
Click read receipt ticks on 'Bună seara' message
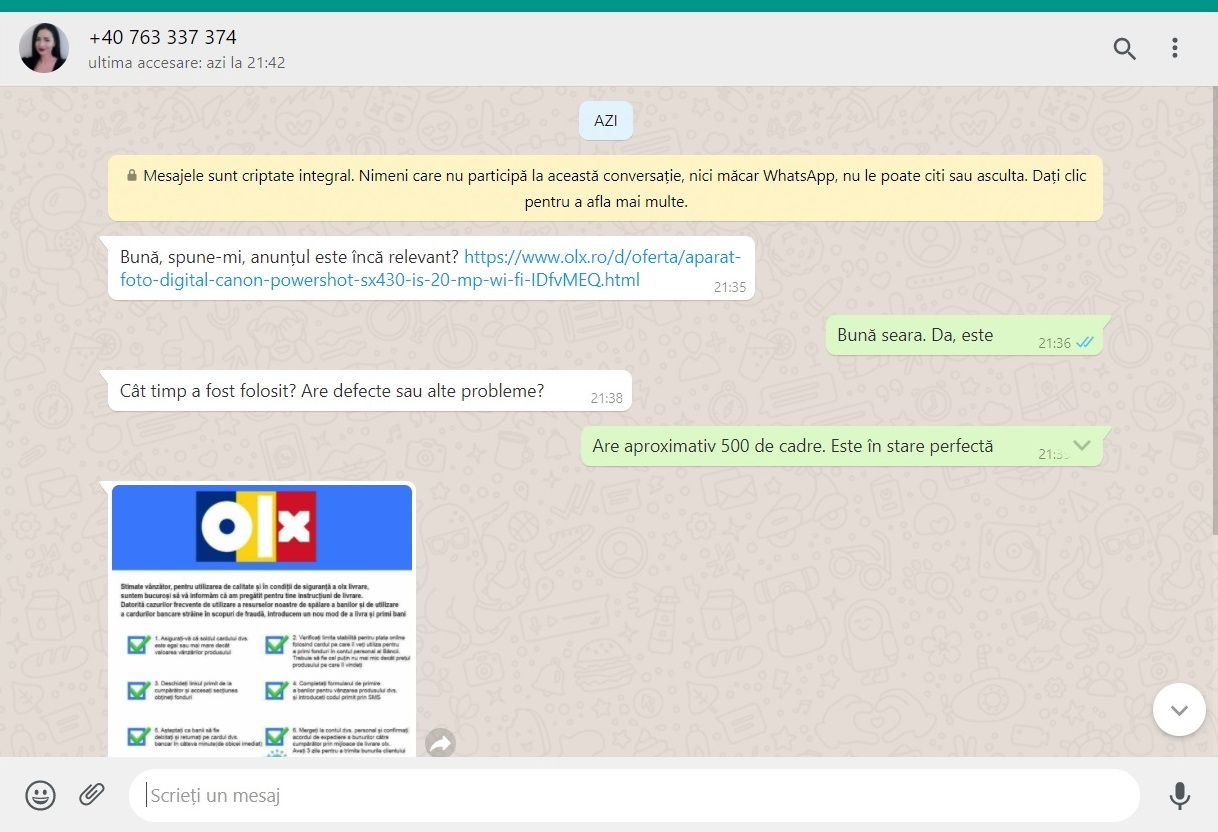click(x=1085, y=343)
